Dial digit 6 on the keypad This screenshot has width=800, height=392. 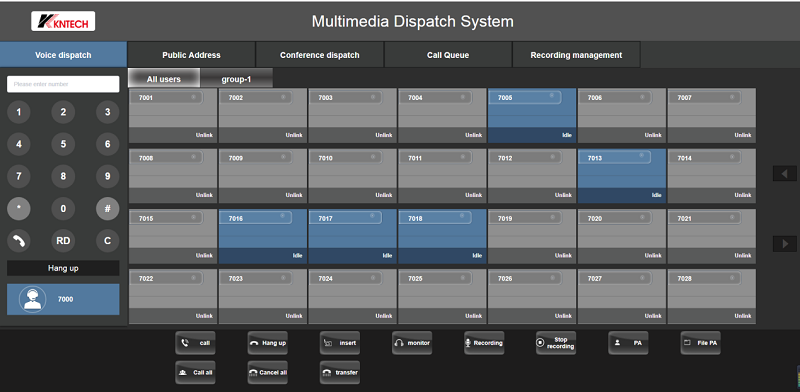click(x=107, y=144)
